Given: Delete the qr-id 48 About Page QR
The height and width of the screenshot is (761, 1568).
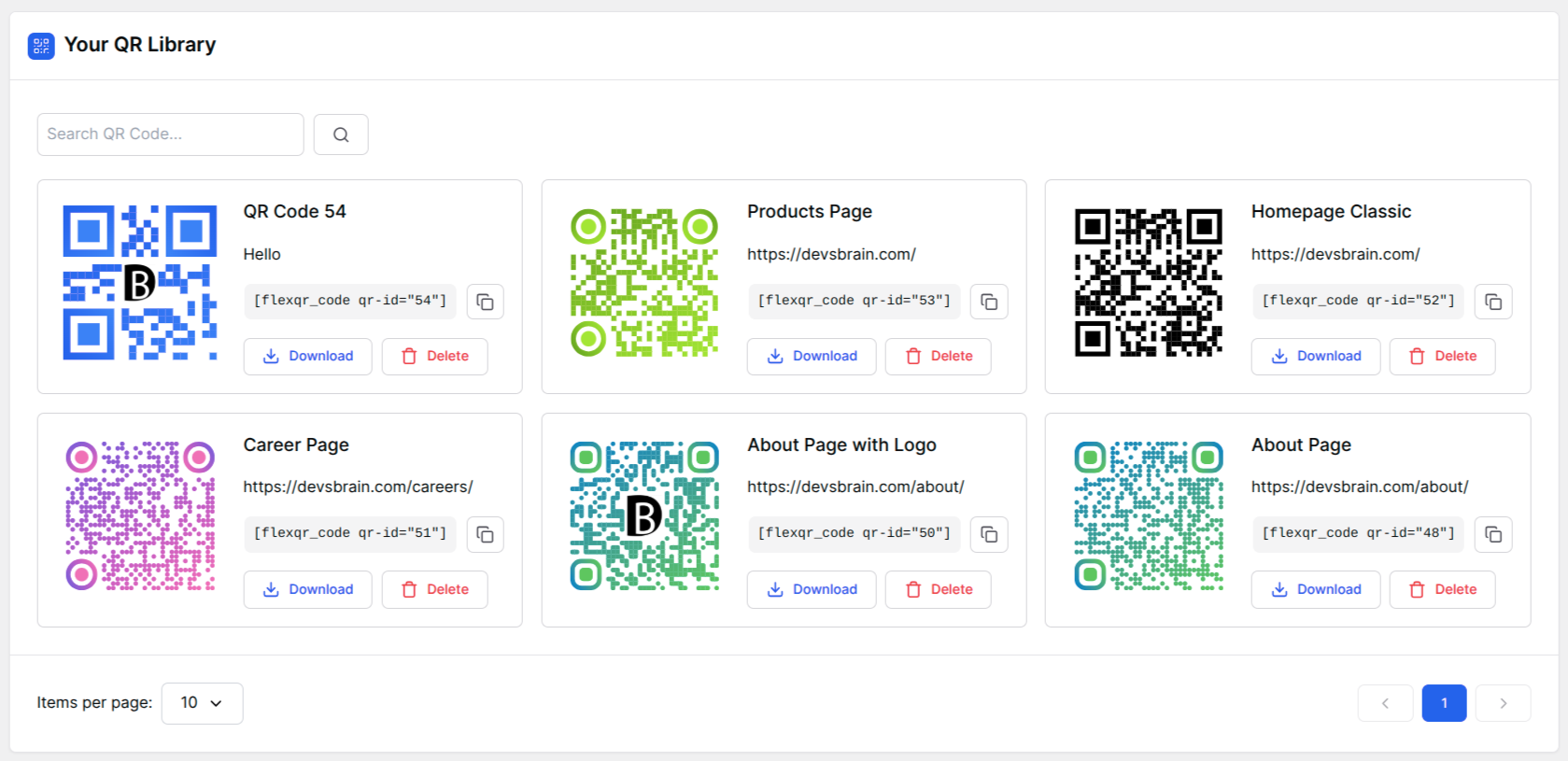Looking at the screenshot, I should pyautogui.click(x=1443, y=589).
